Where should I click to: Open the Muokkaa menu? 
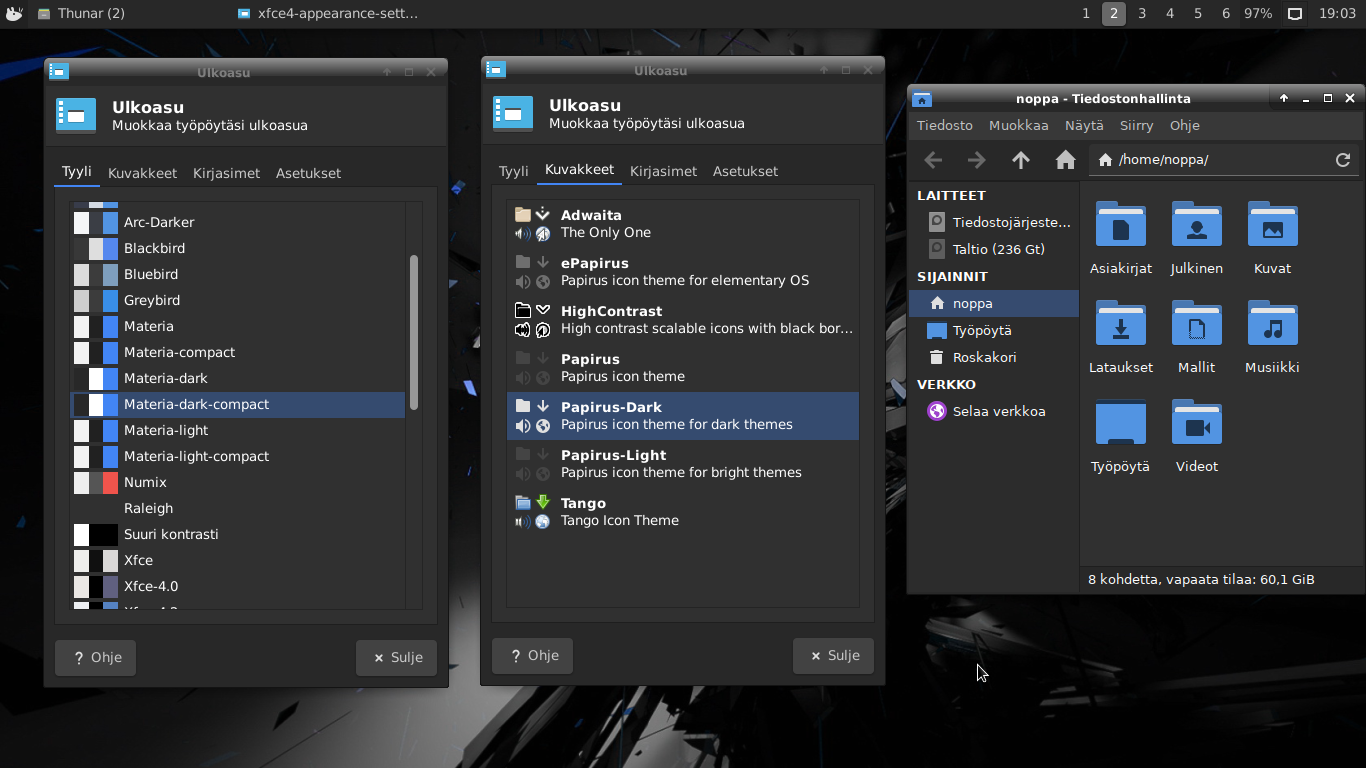pyautogui.click(x=1018, y=125)
